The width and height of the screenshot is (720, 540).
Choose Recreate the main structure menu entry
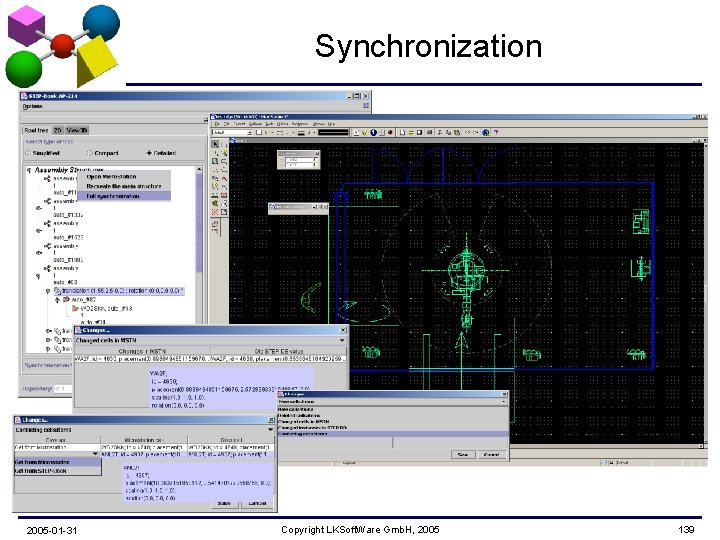pyautogui.click(x=124, y=186)
